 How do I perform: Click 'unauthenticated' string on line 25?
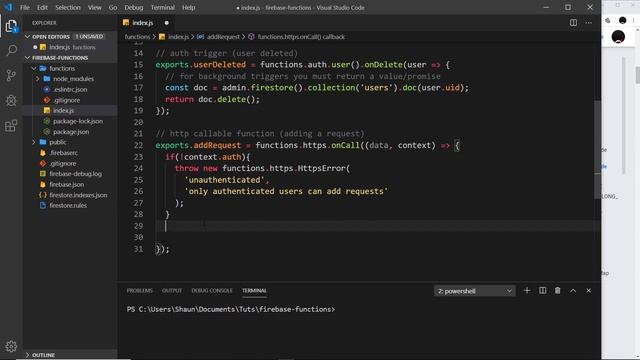pos(224,180)
